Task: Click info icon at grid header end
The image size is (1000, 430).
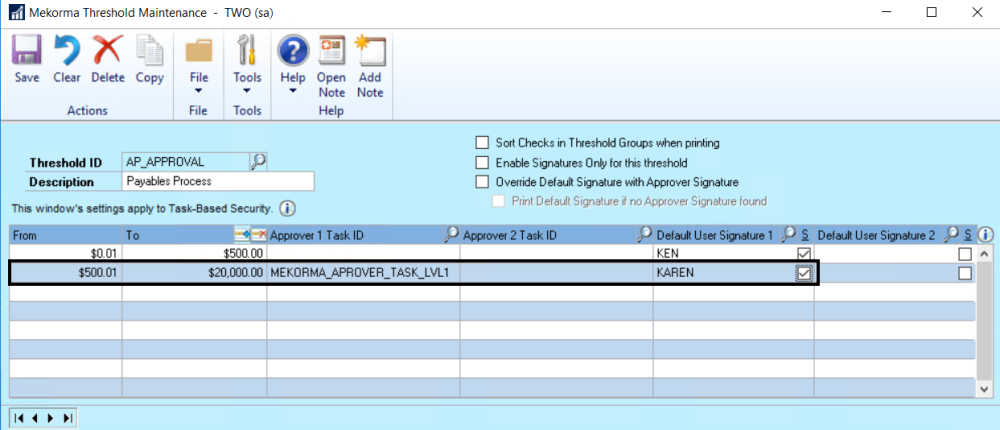Action: pos(986,235)
